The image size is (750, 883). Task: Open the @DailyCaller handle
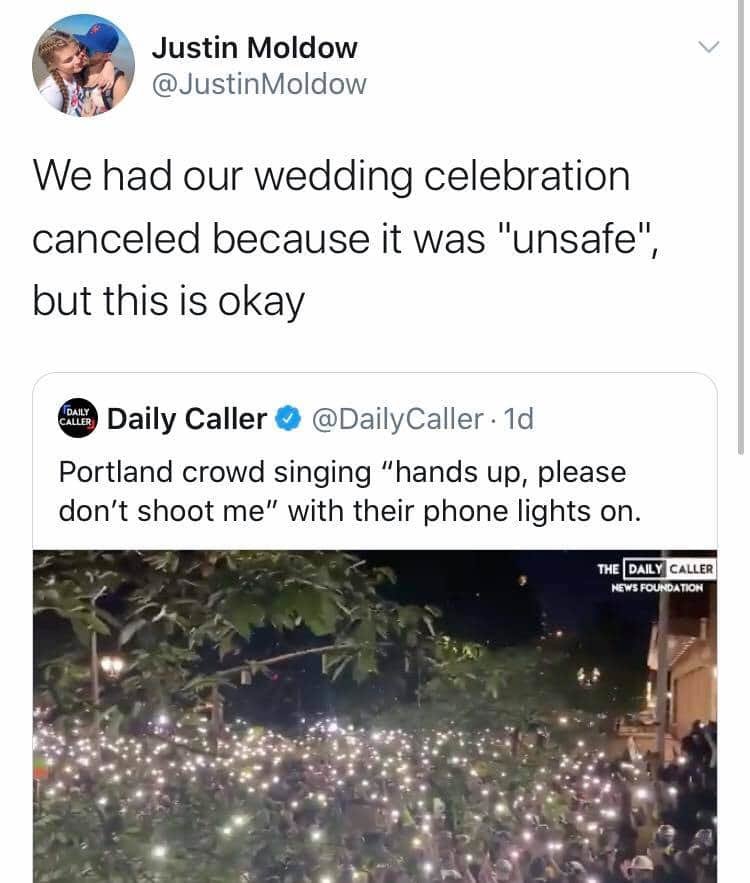[x=397, y=419]
